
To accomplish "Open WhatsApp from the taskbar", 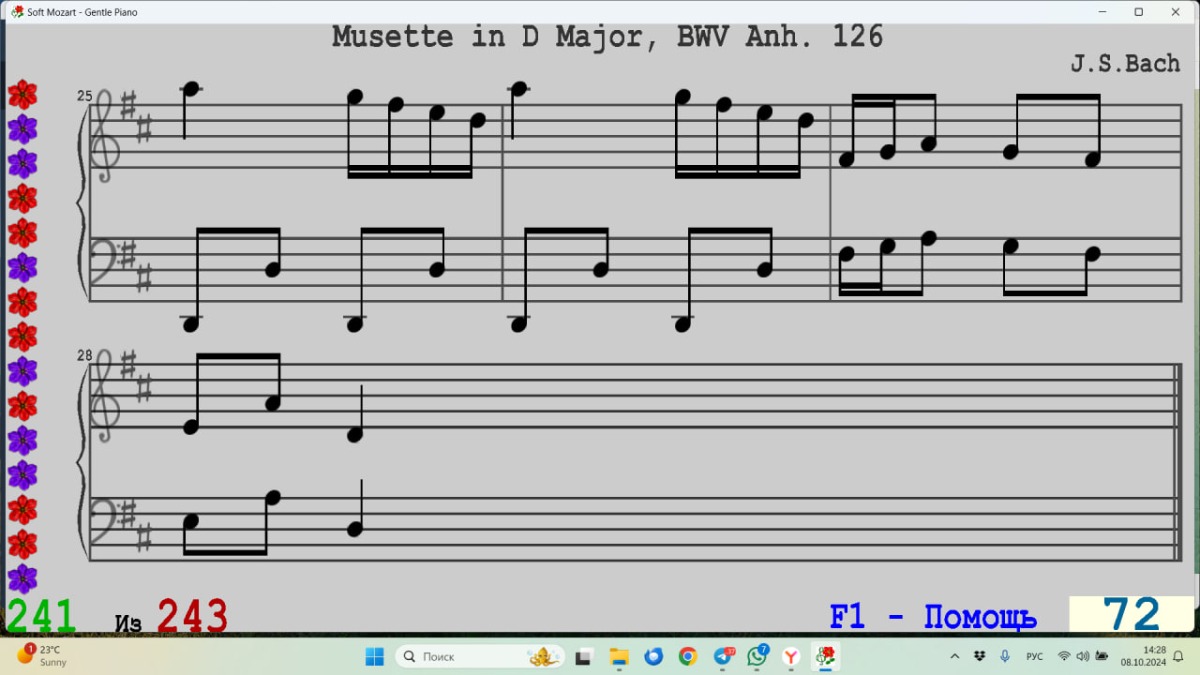I will [x=757, y=657].
